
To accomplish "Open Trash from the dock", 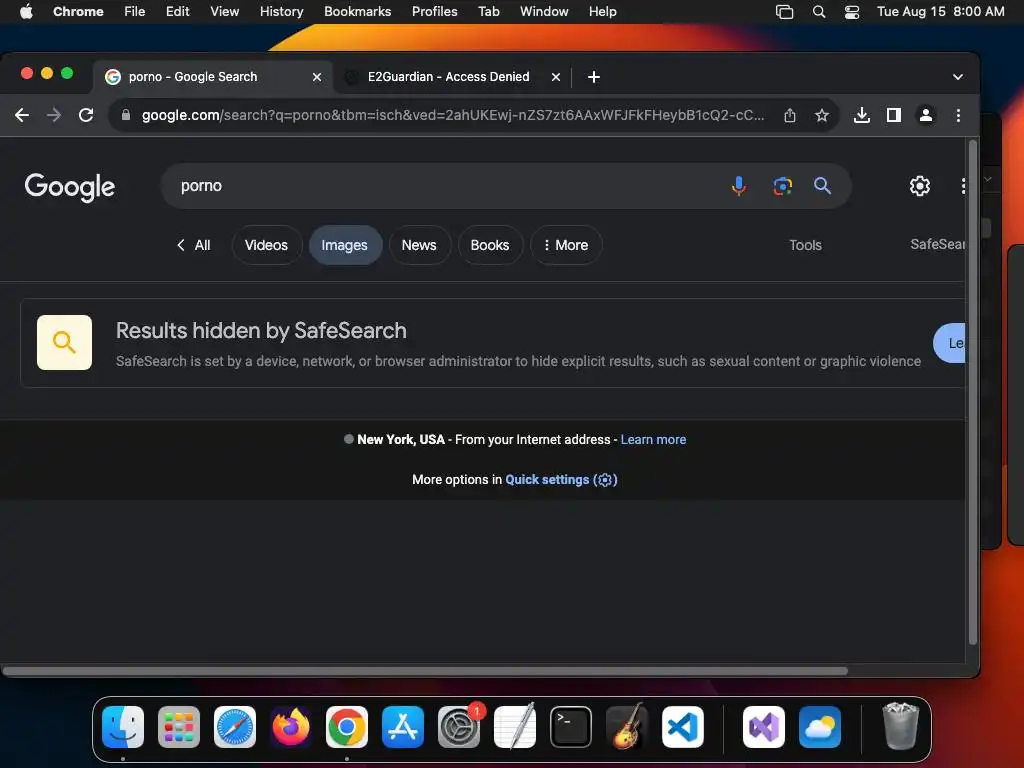I will tap(901, 726).
